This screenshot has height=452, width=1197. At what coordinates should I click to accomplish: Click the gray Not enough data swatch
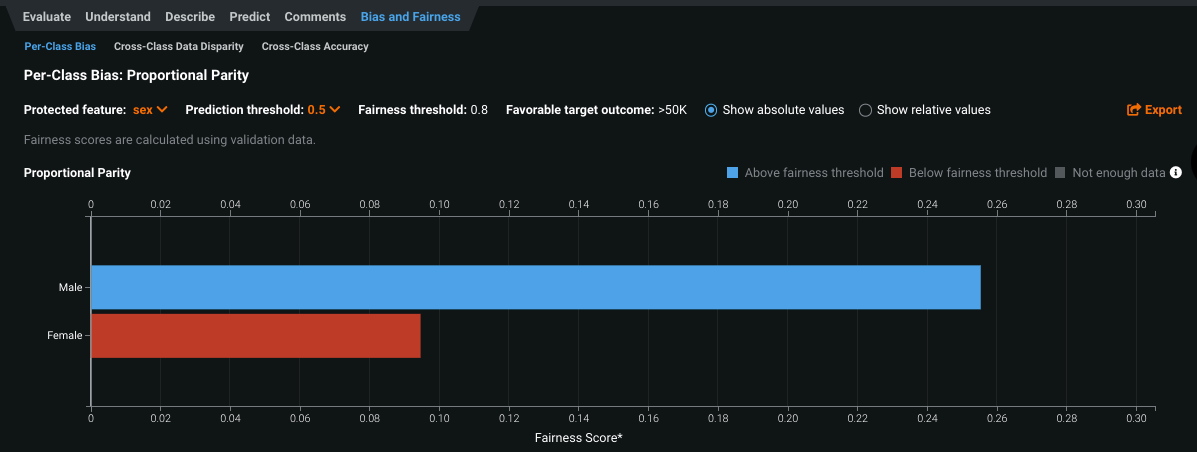[1060, 173]
